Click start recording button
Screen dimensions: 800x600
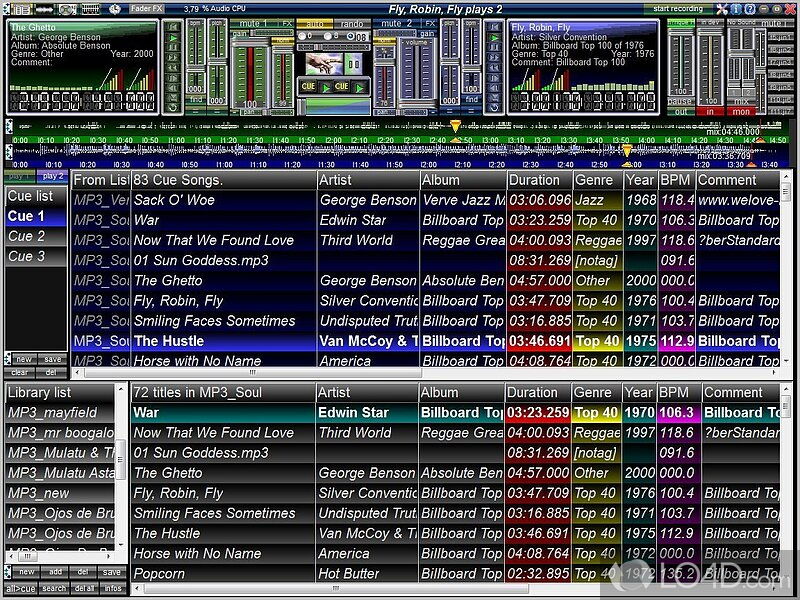[x=678, y=9]
